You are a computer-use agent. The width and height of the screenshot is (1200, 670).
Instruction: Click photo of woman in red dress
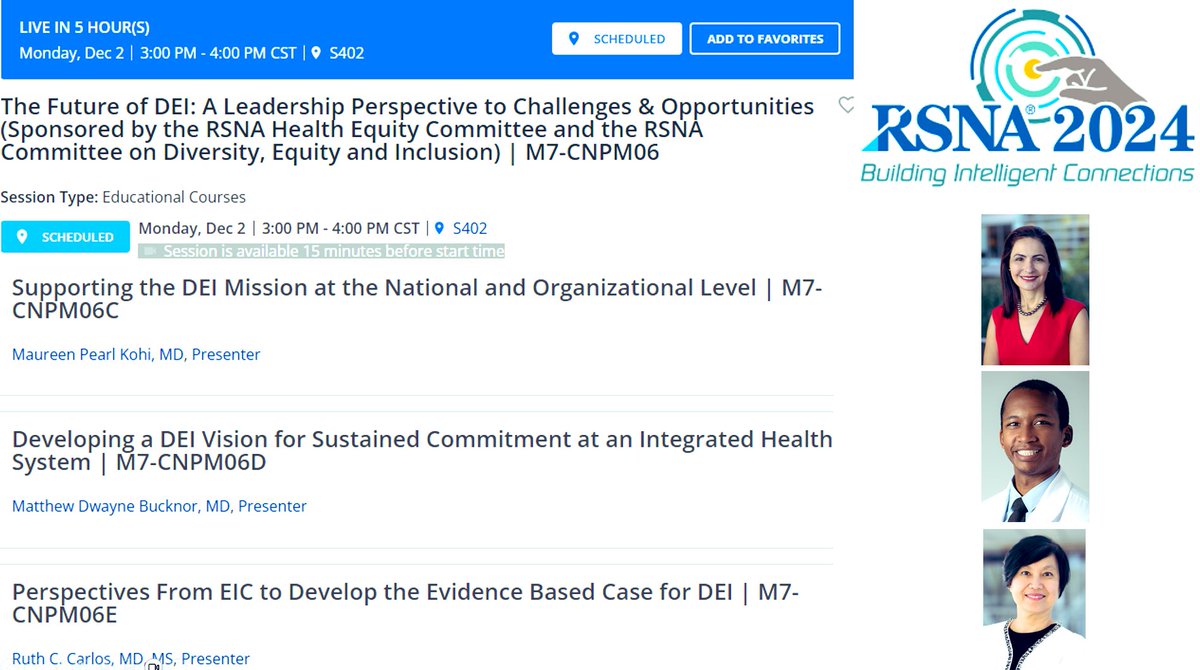[1035, 289]
